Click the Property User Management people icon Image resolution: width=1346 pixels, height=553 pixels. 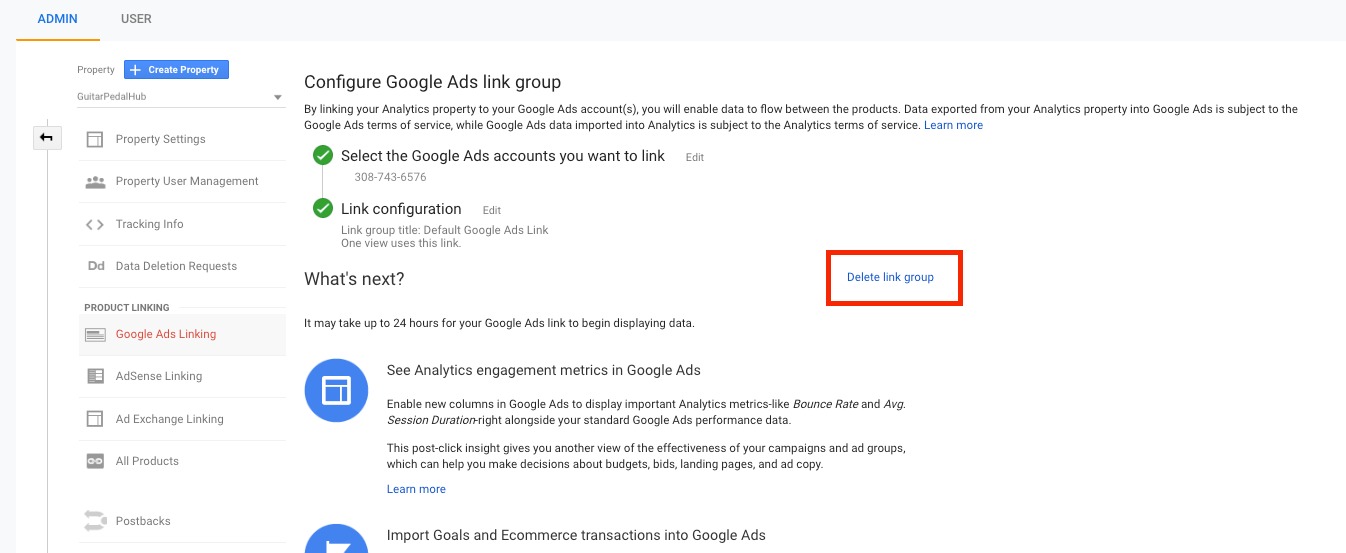coord(95,181)
